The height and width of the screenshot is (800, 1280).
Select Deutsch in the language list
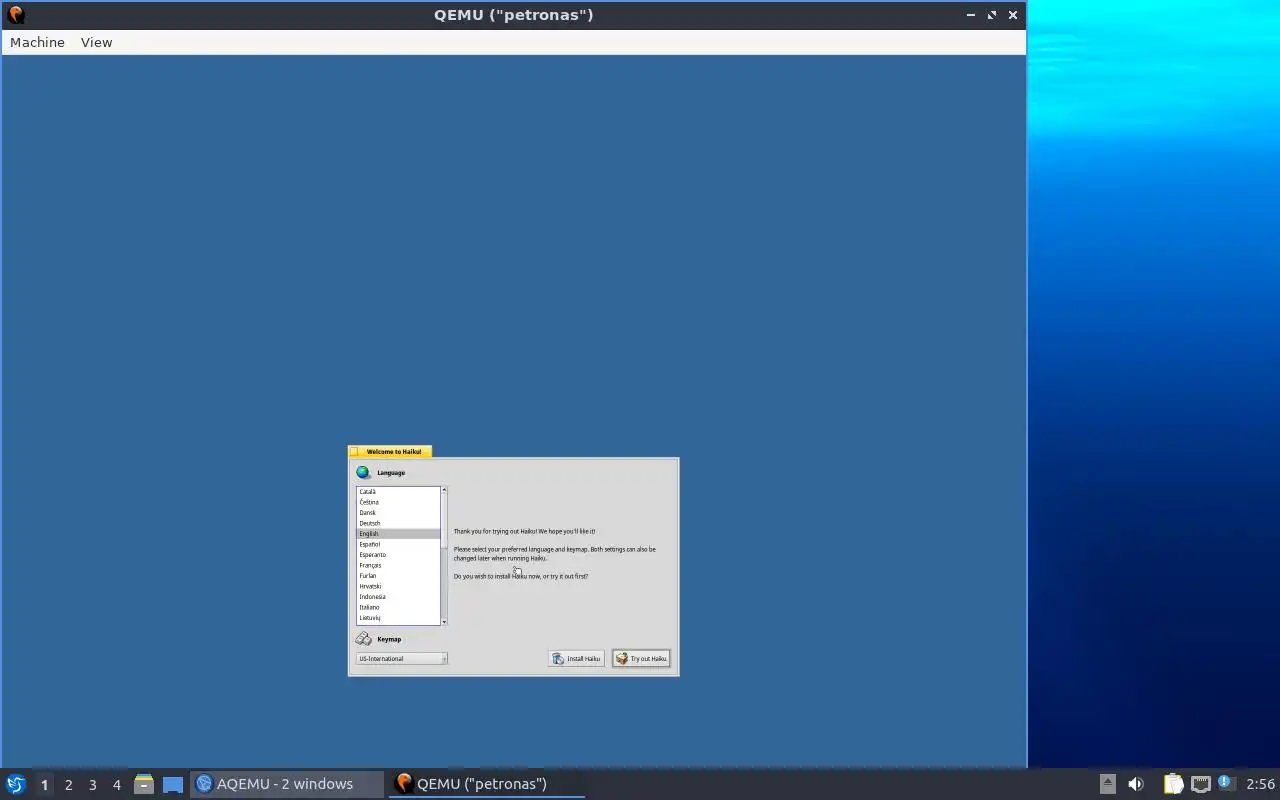click(398, 523)
